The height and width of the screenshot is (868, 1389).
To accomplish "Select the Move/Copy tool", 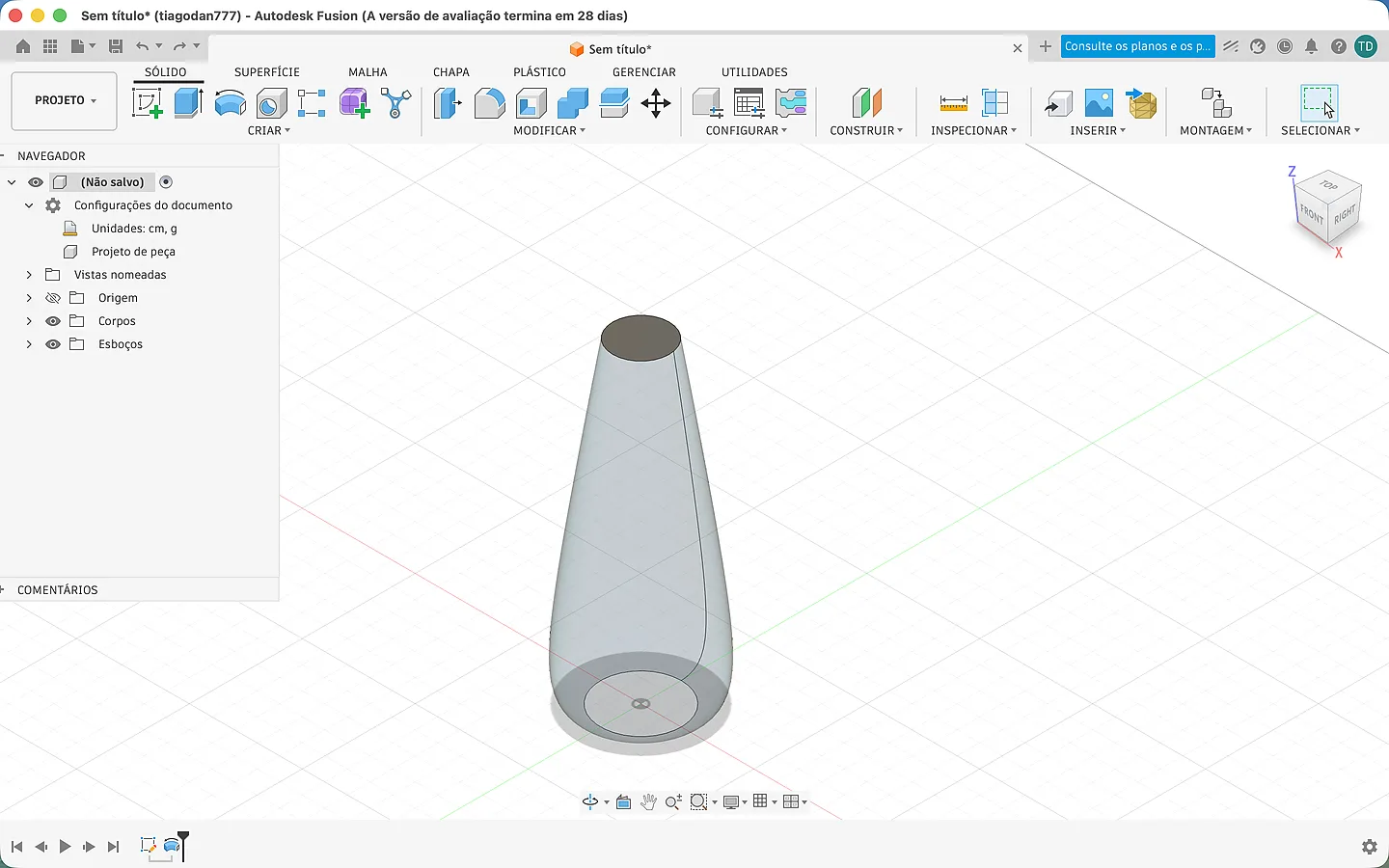I will (656, 102).
